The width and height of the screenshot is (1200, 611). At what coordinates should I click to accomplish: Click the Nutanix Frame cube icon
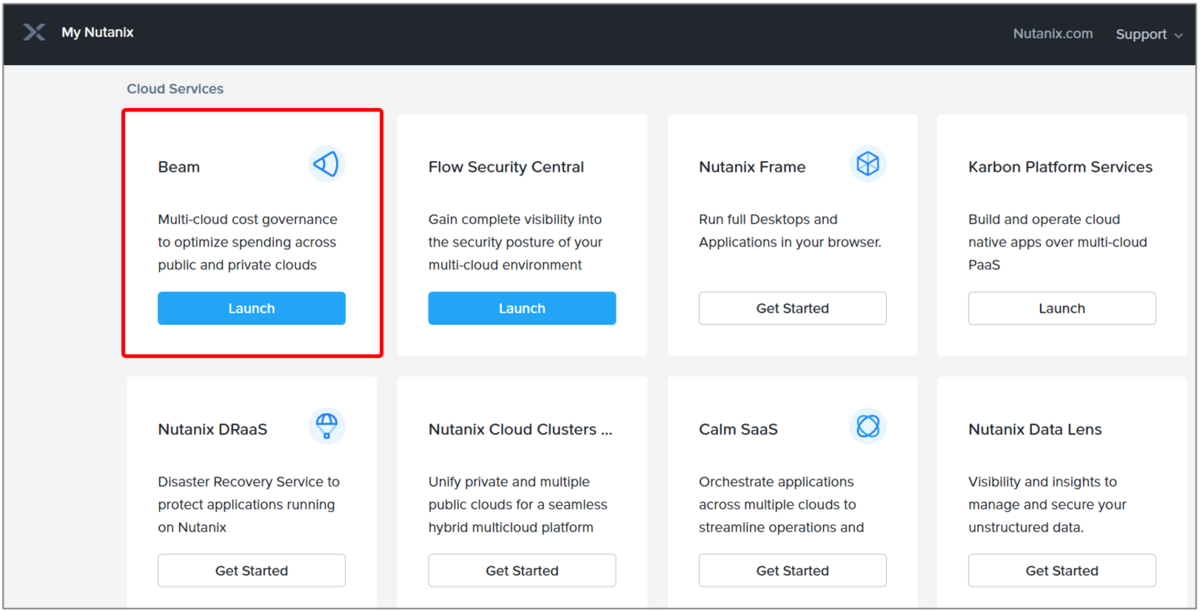pyautogui.click(x=867, y=164)
